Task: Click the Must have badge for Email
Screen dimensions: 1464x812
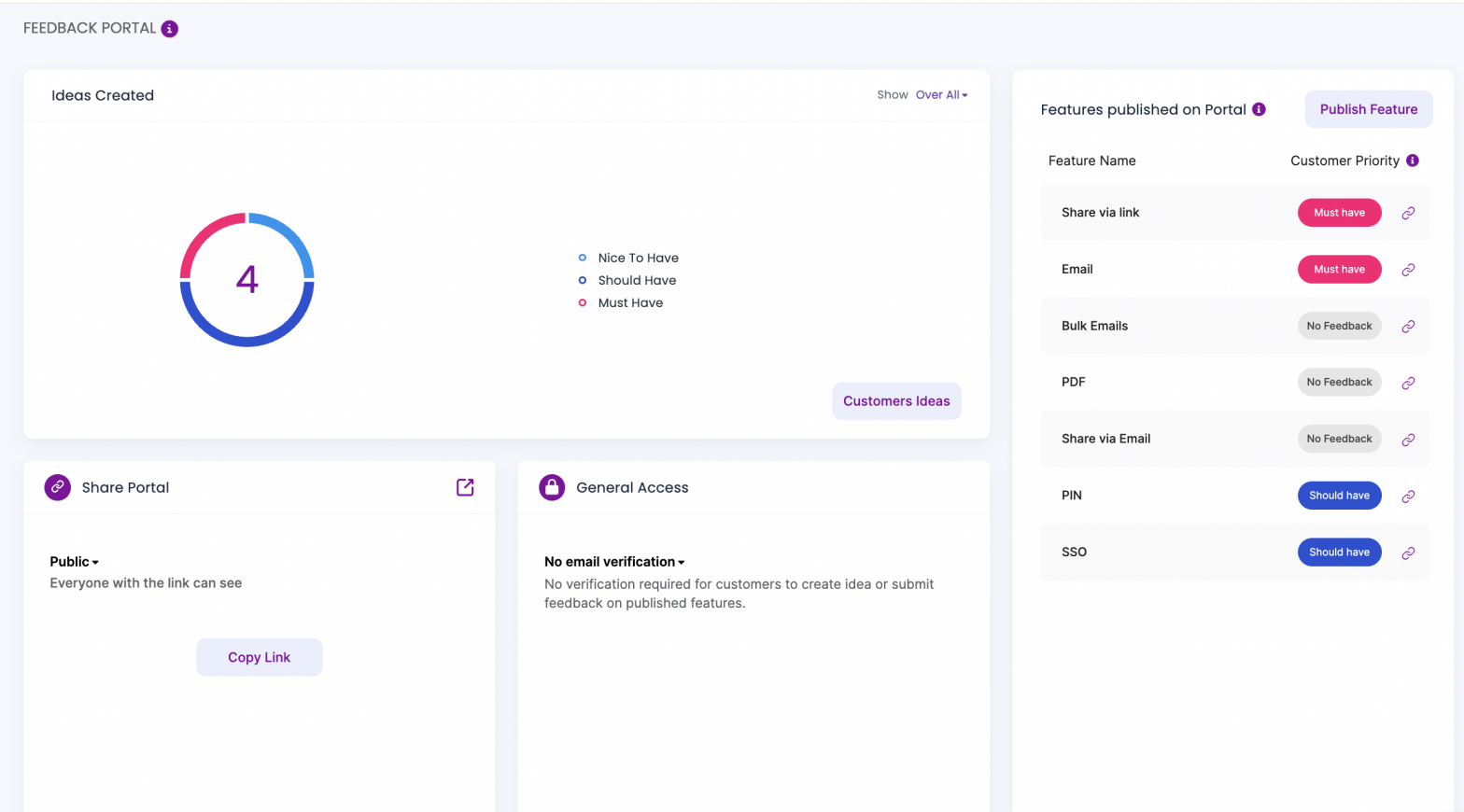Action: 1339,270
